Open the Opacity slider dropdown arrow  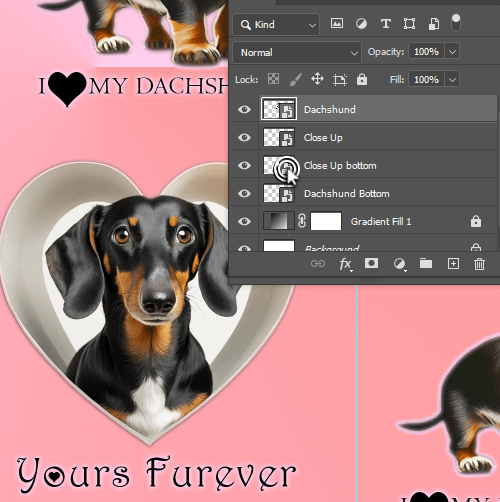coord(452,52)
